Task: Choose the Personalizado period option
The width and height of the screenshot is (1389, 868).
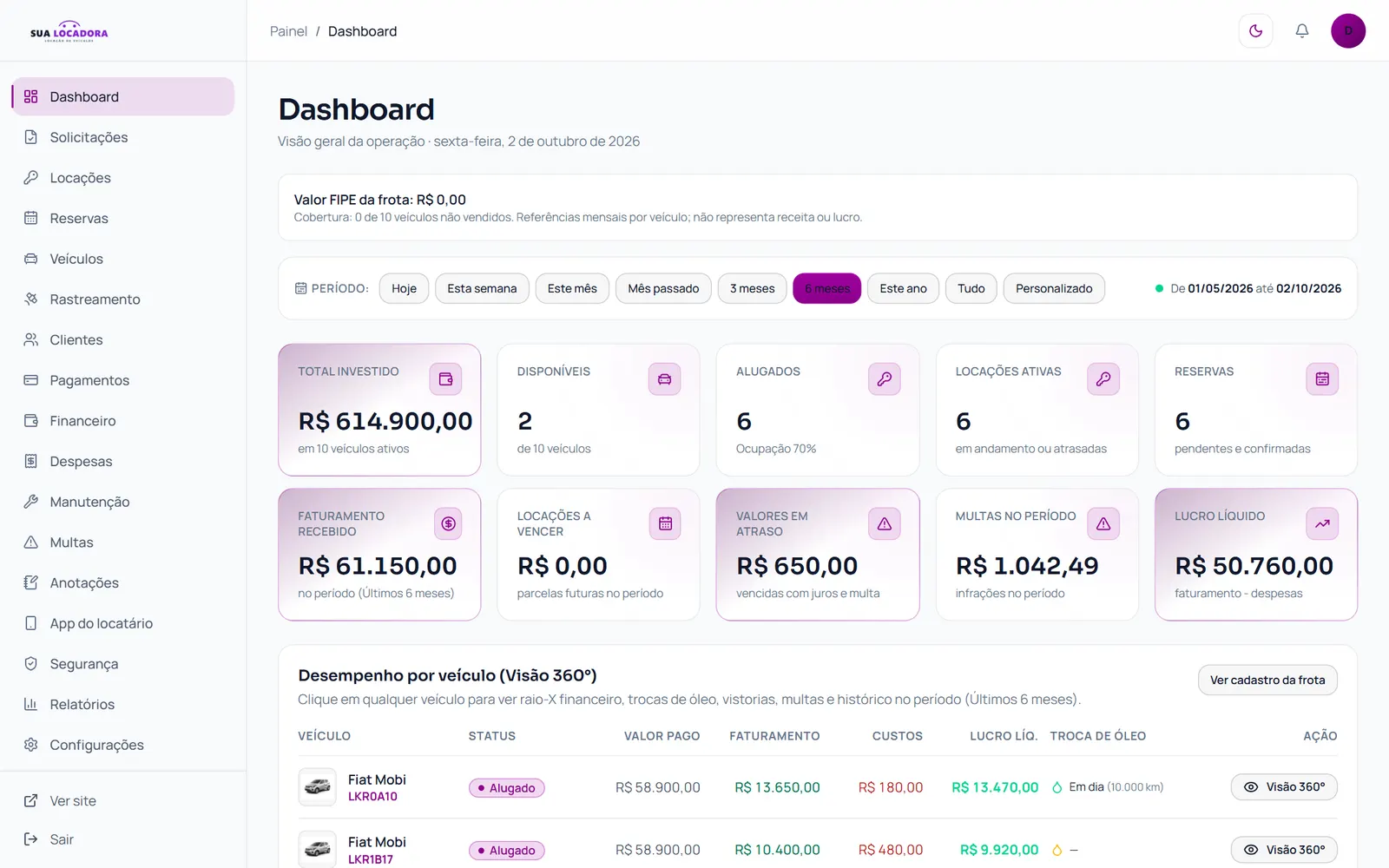Action: coord(1054,288)
